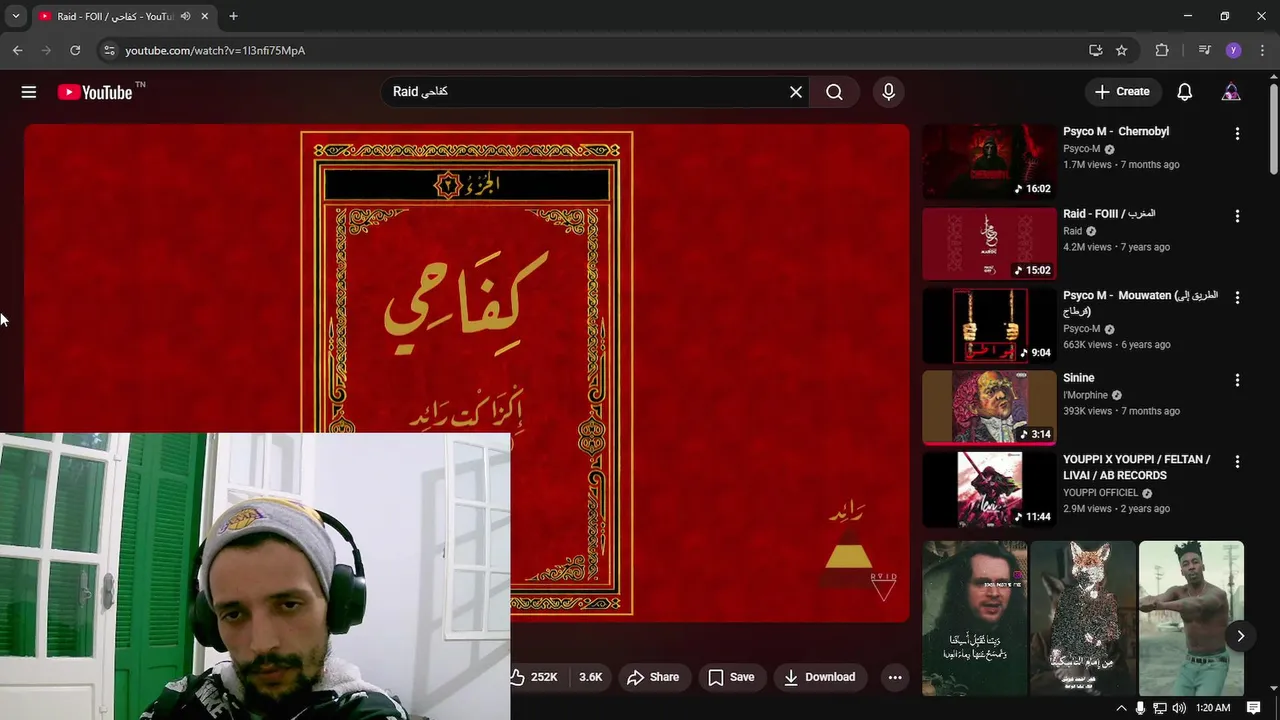Go back with the browser back arrow
The height and width of the screenshot is (720, 1280).
tap(18, 50)
